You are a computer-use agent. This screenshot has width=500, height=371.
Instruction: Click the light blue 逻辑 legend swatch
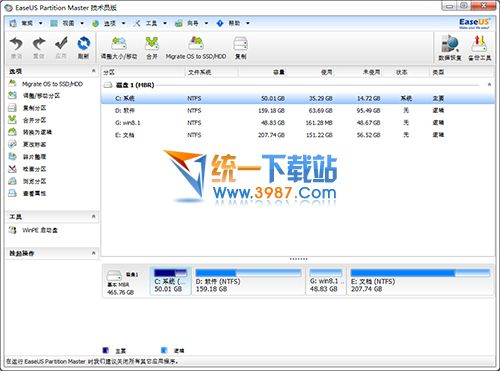click(x=164, y=350)
